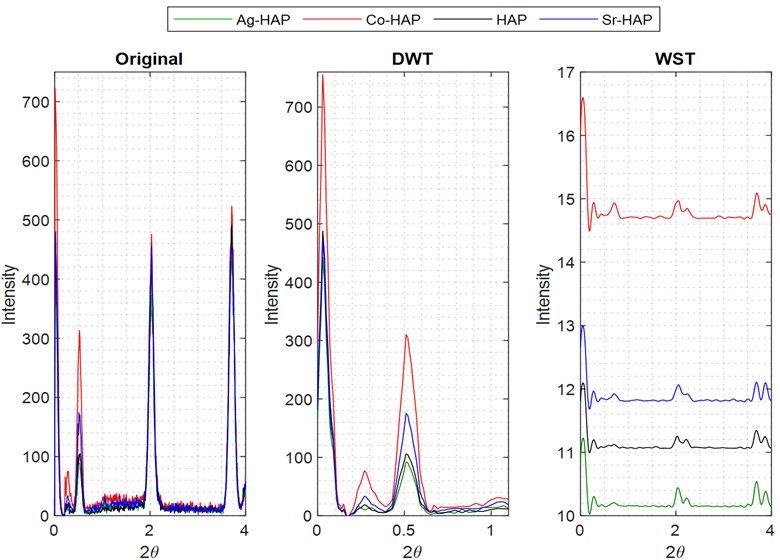Image resolution: width=780 pixels, height=560 pixels.
Task: Click the 200 y-tick of the DWT plot
Action: pyautogui.click(x=298, y=399)
